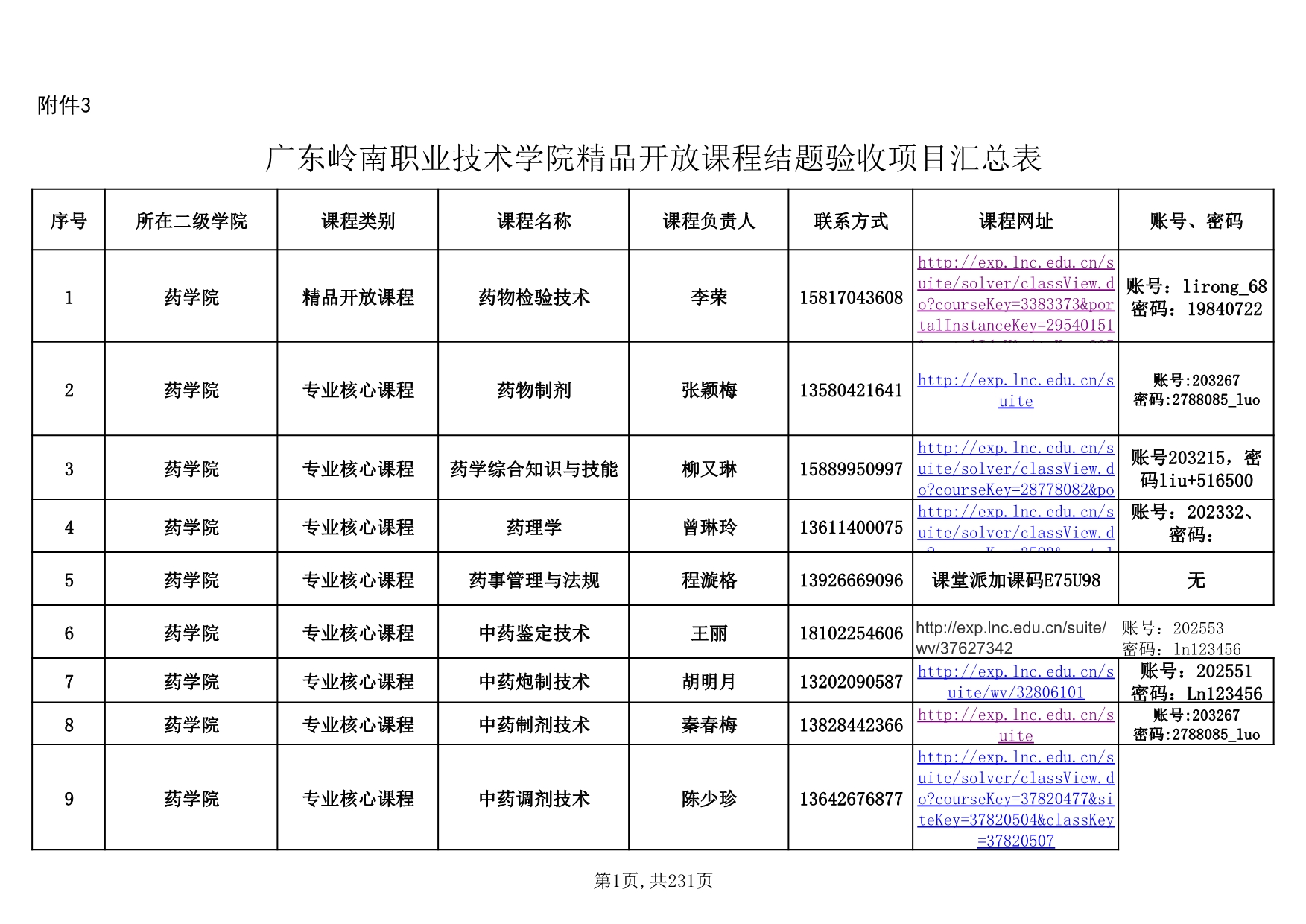Select the cell containing 课堂派加课码E75U98

click(x=1015, y=580)
